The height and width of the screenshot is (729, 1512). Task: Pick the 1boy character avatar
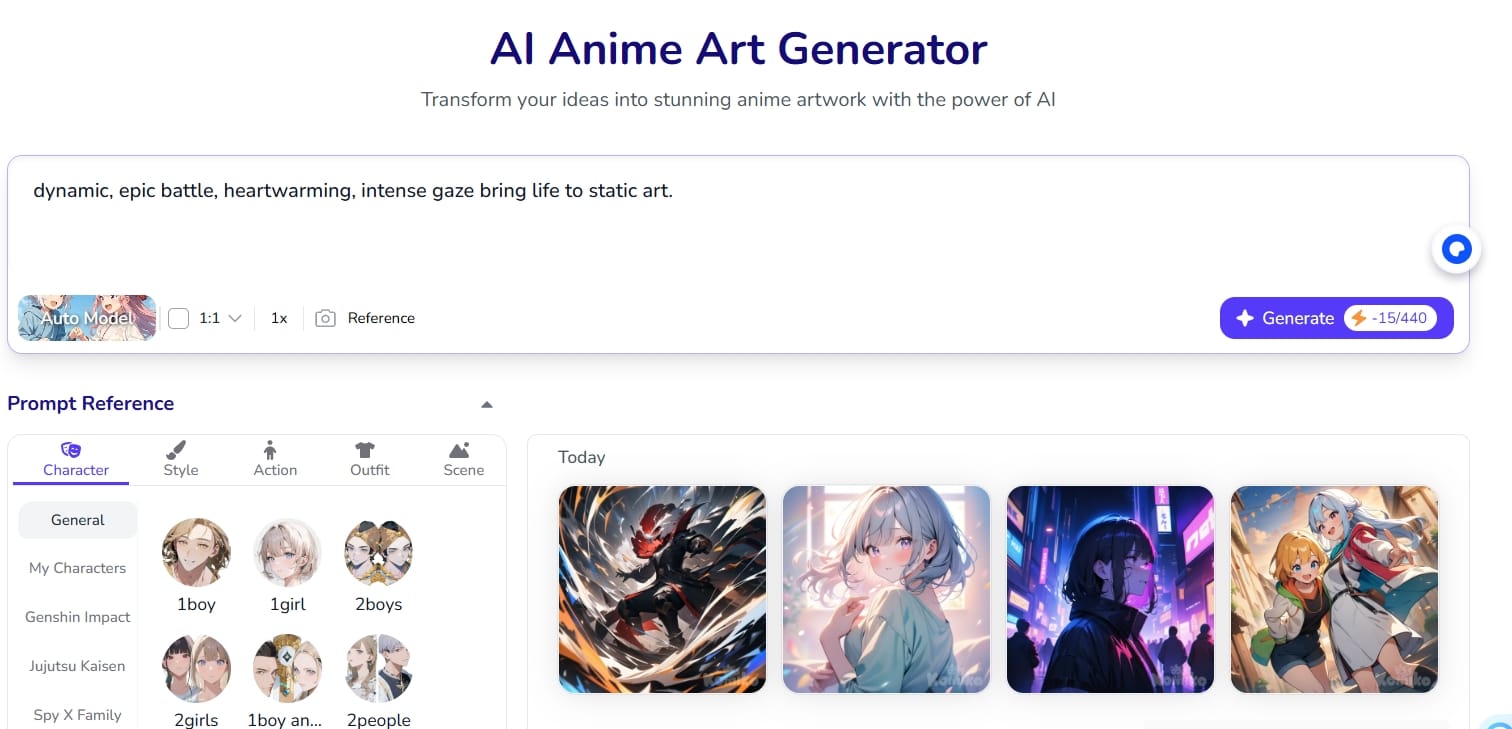(x=196, y=552)
